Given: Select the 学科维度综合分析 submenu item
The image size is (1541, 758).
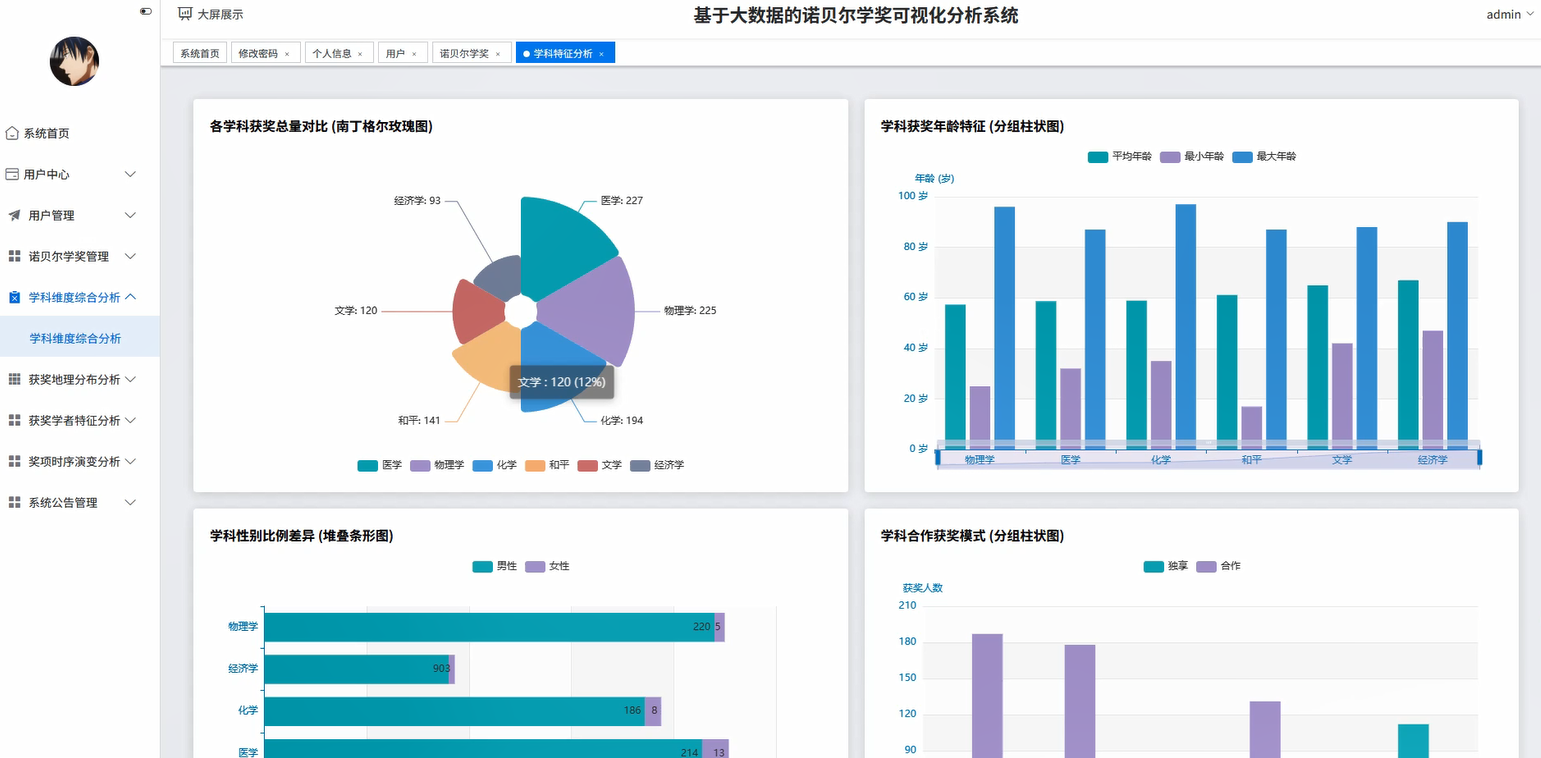Looking at the screenshot, I should [x=80, y=338].
